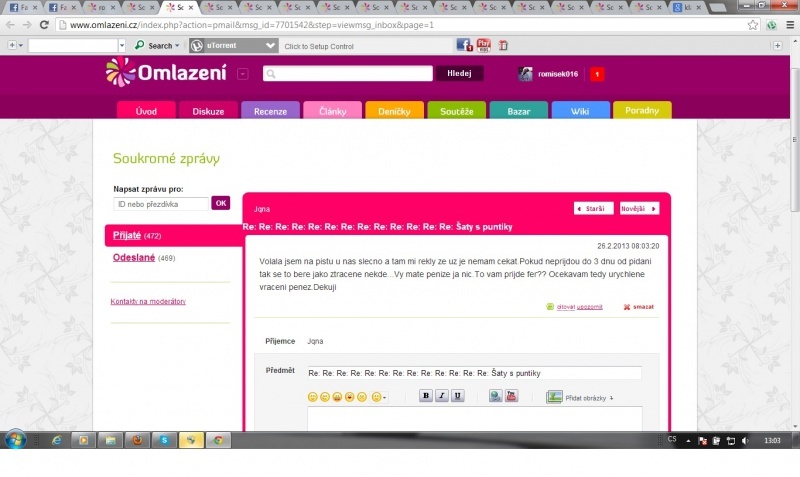
Task: Go to Starší older message
Action: [x=593, y=209]
